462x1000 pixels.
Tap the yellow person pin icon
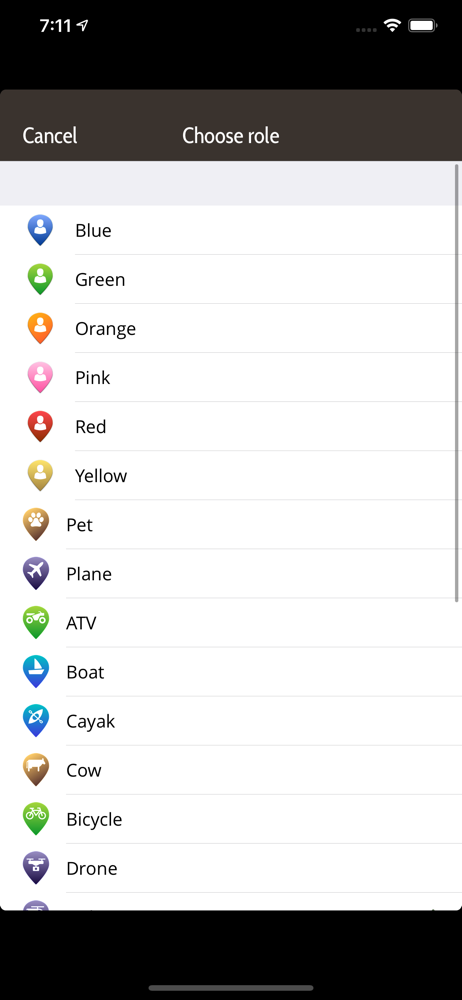(x=40, y=476)
